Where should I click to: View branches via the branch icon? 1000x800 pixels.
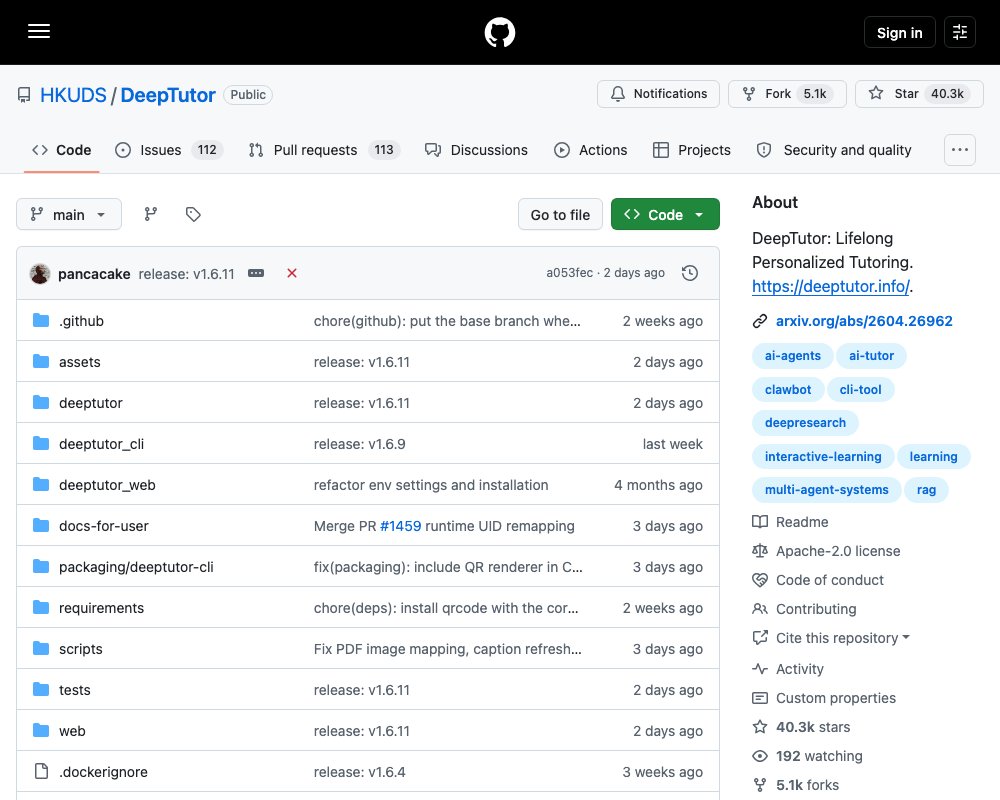151,214
